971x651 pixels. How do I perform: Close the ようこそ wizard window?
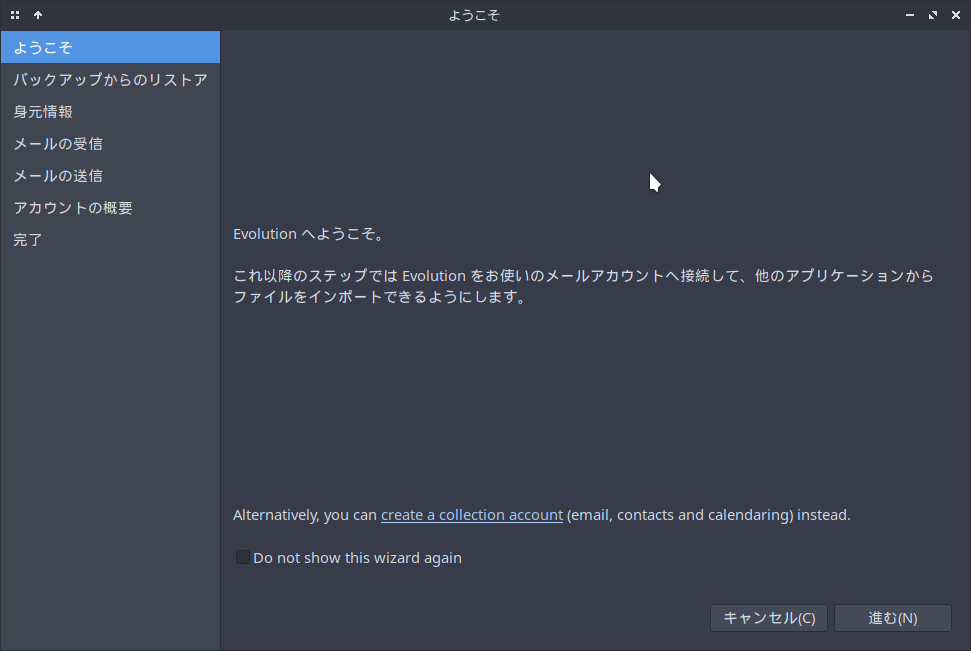click(956, 15)
